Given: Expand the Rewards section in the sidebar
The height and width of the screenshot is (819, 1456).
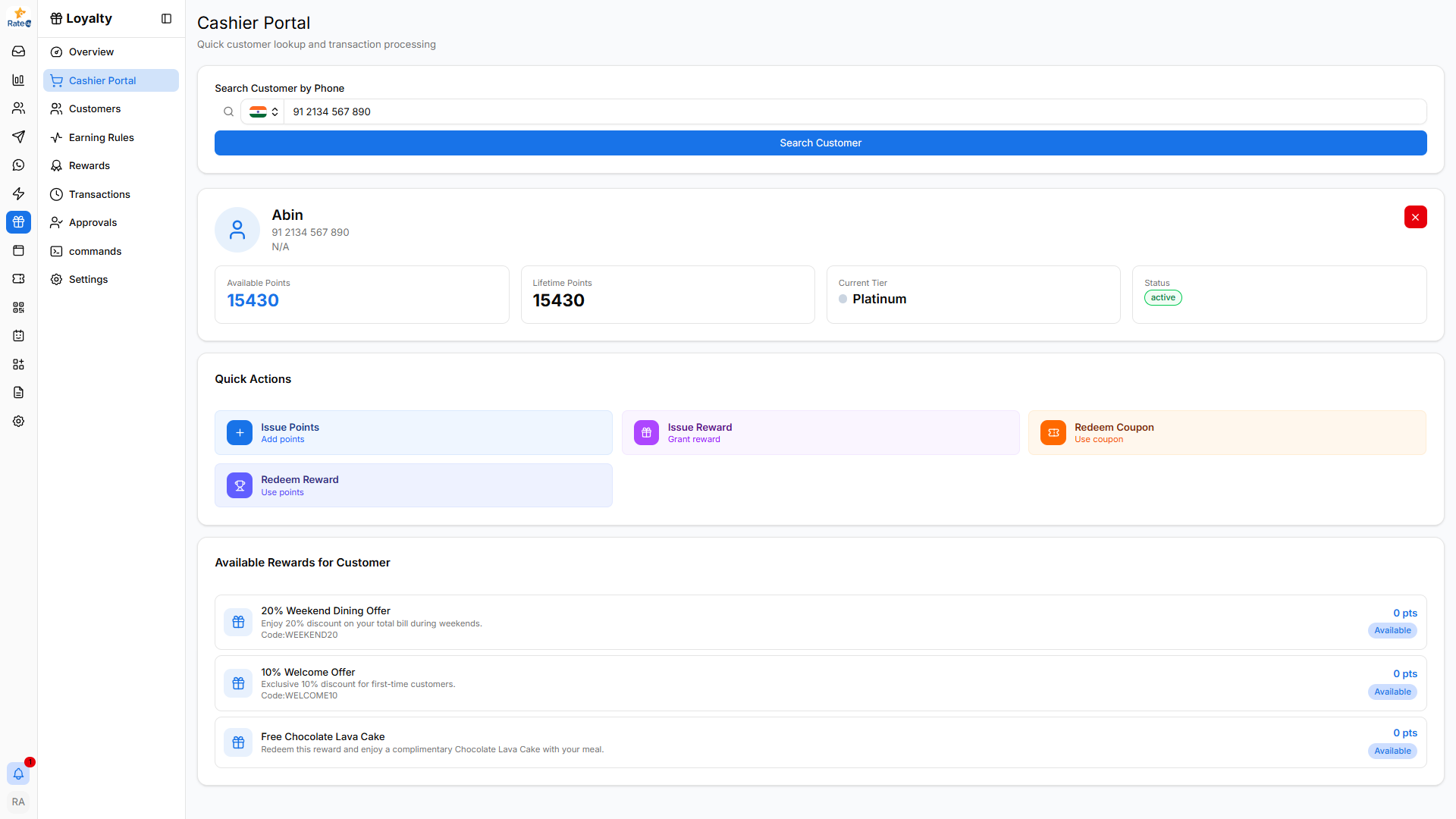Looking at the screenshot, I should 89,165.
